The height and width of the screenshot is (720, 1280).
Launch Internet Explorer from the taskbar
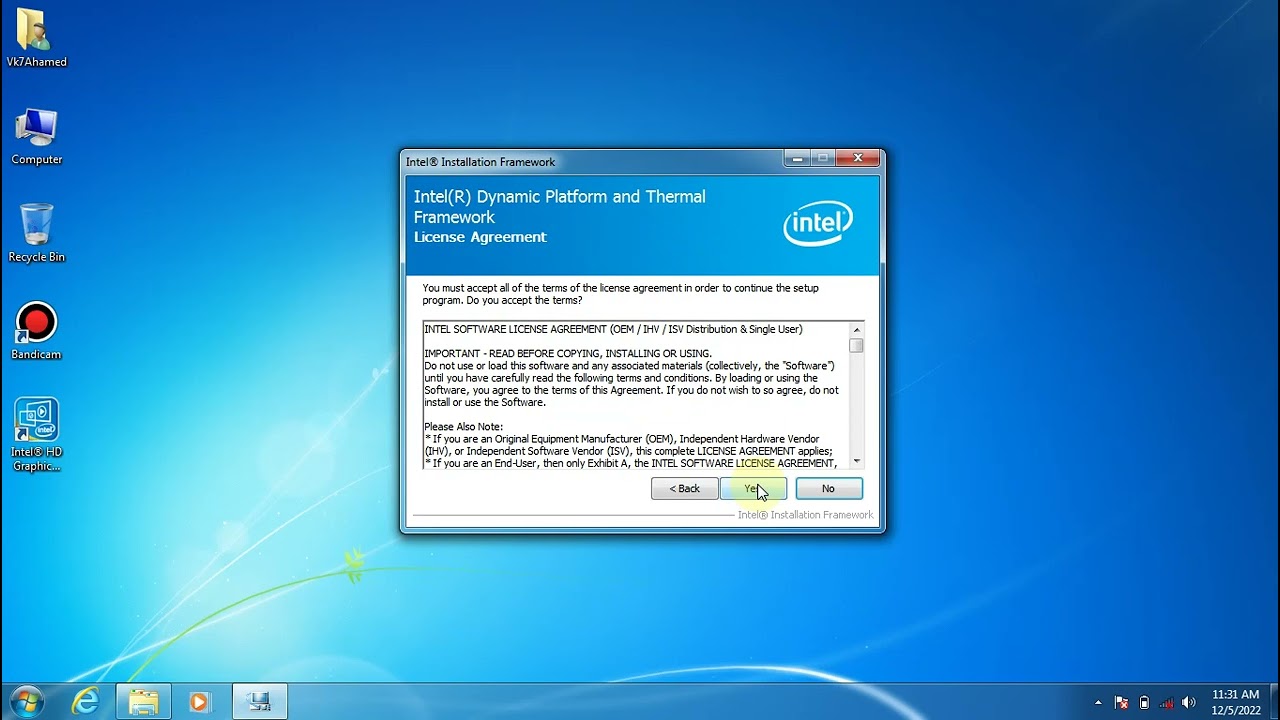(86, 702)
